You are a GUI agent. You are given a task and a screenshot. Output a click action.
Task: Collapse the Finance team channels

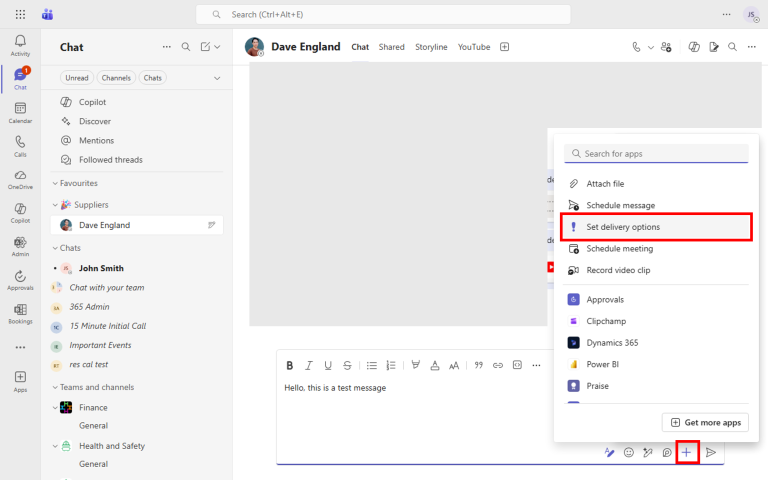click(56, 407)
